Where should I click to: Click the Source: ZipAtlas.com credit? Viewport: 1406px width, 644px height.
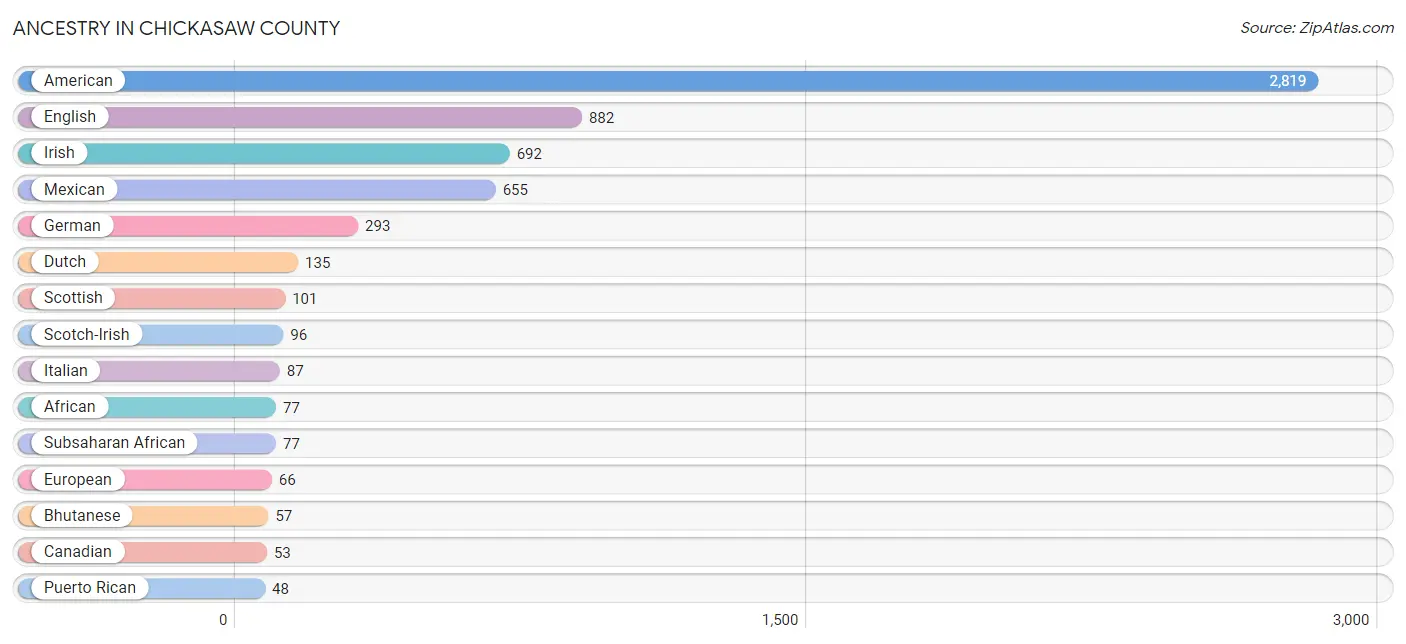[1317, 28]
